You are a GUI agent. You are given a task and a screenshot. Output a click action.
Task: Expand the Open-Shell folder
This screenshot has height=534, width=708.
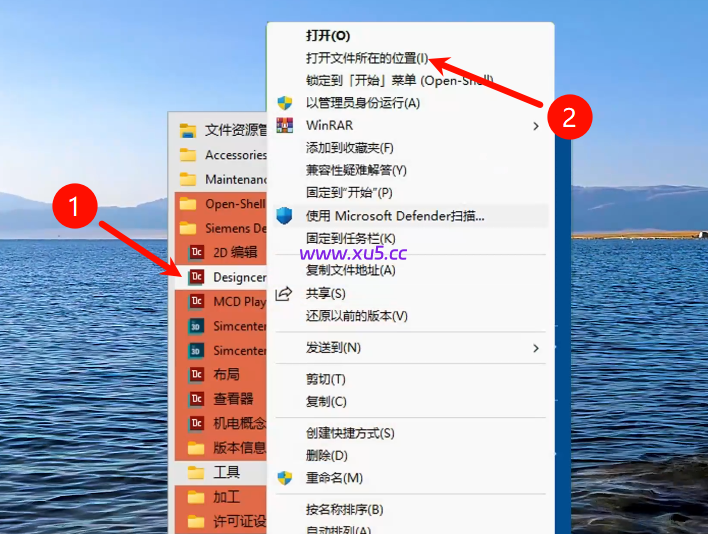[221, 203]
